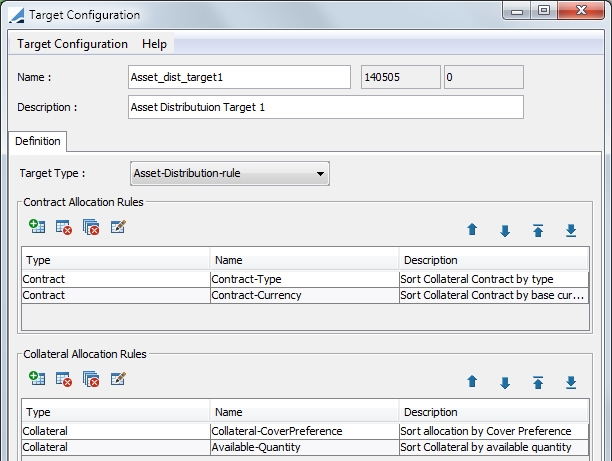612x461 pixels.
Task: Remove selected Contract Allocation rule
Action: coord(64,227)
